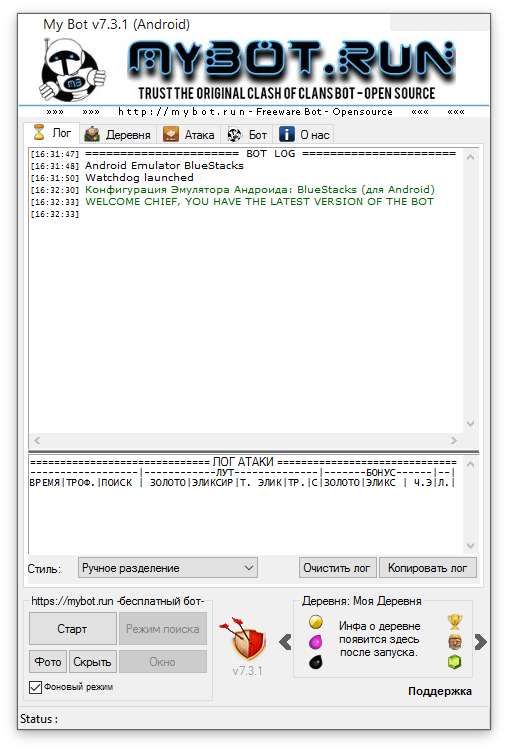Screen dimensions: 508x751
Task: Open the Поддержка link
Action: tap(440, 691)
